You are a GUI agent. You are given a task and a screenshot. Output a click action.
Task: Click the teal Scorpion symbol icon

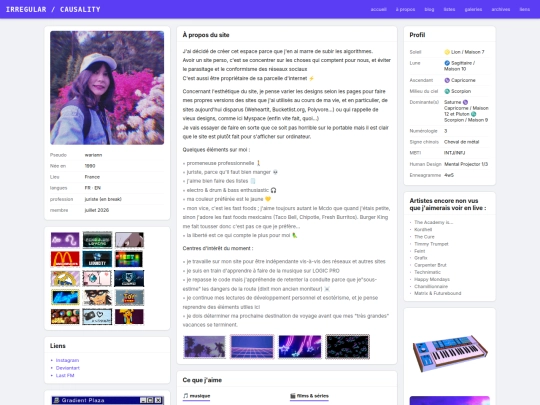click(x=447, y=91)
